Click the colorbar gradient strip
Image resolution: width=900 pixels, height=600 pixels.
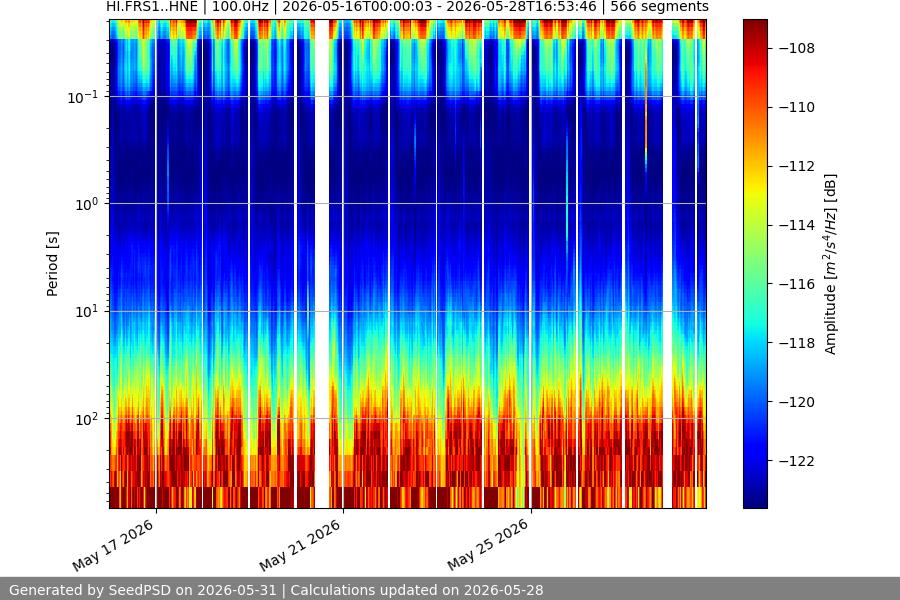click(755, 264)
